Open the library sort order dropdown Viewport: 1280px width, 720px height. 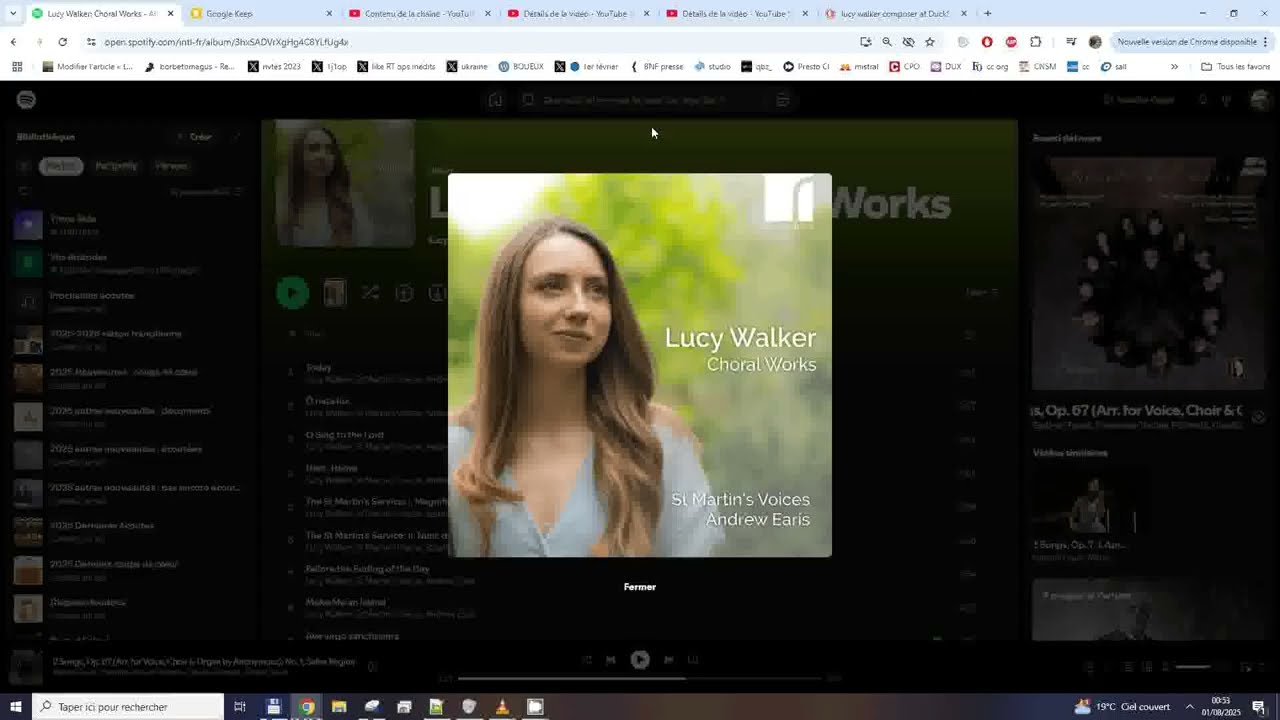205,191
